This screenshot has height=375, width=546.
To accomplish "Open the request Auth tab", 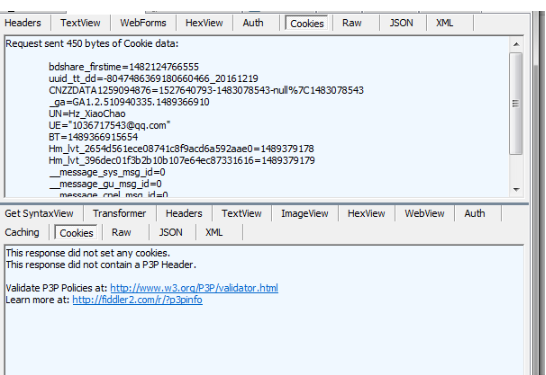I will click(x=253, y=23).
